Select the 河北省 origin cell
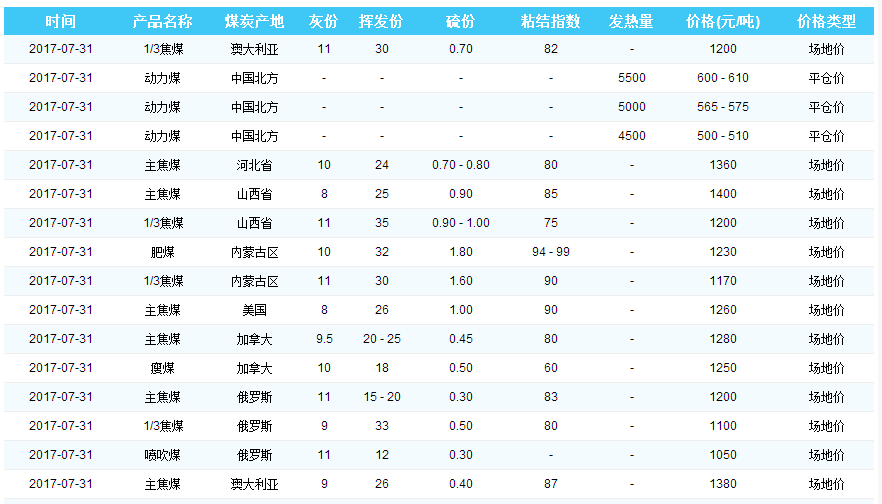882x504 pixels. pyautogui.click(x=254, y=165)
